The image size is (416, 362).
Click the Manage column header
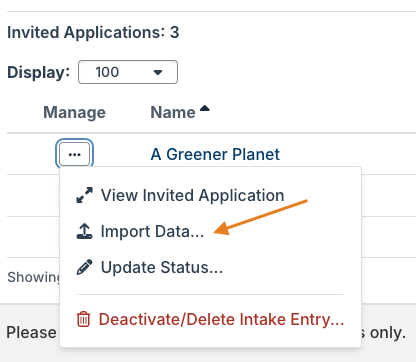(74, 112)
